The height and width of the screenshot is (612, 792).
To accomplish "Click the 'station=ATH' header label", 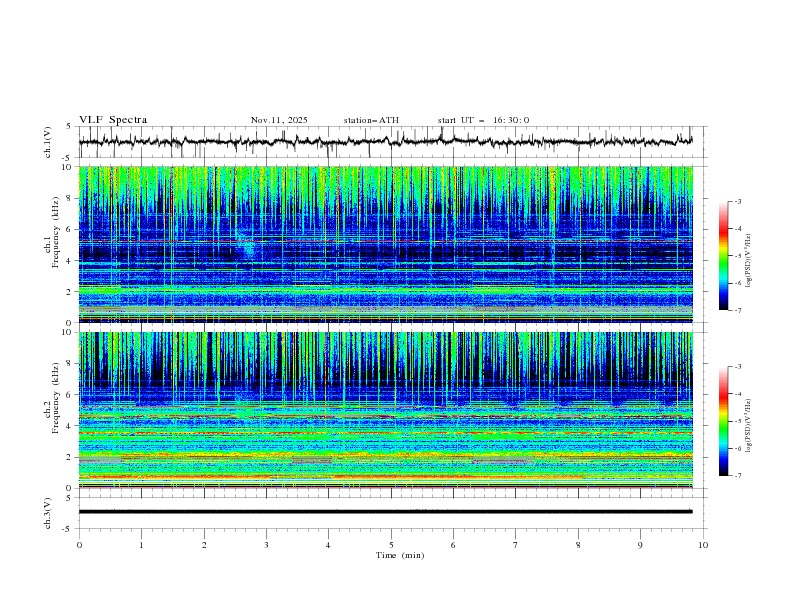I will click(x=371, y=120).
